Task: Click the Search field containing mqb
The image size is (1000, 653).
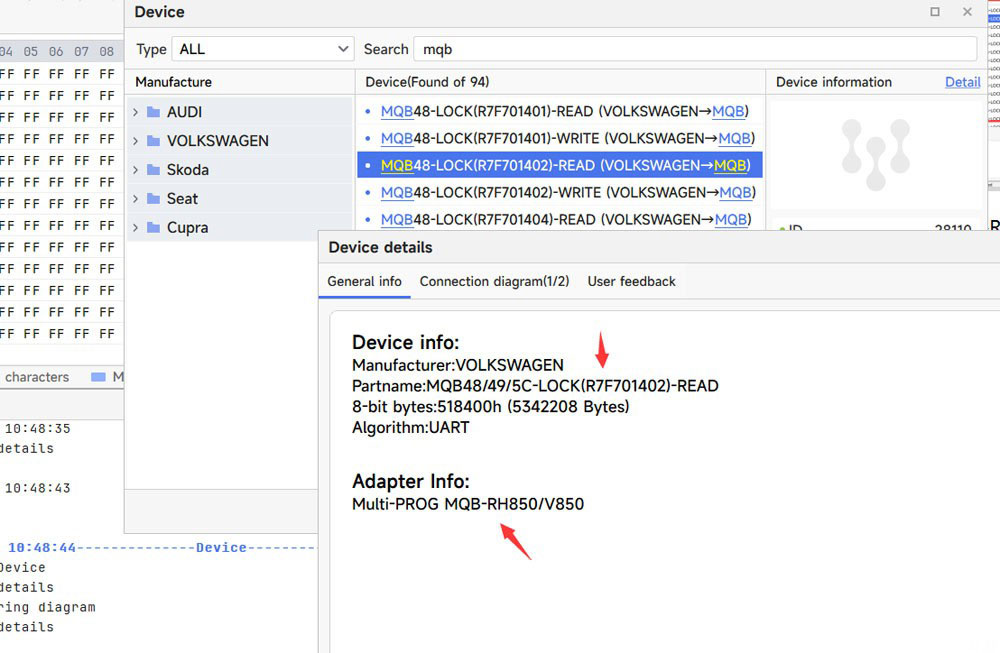Action: click(695, 49)
